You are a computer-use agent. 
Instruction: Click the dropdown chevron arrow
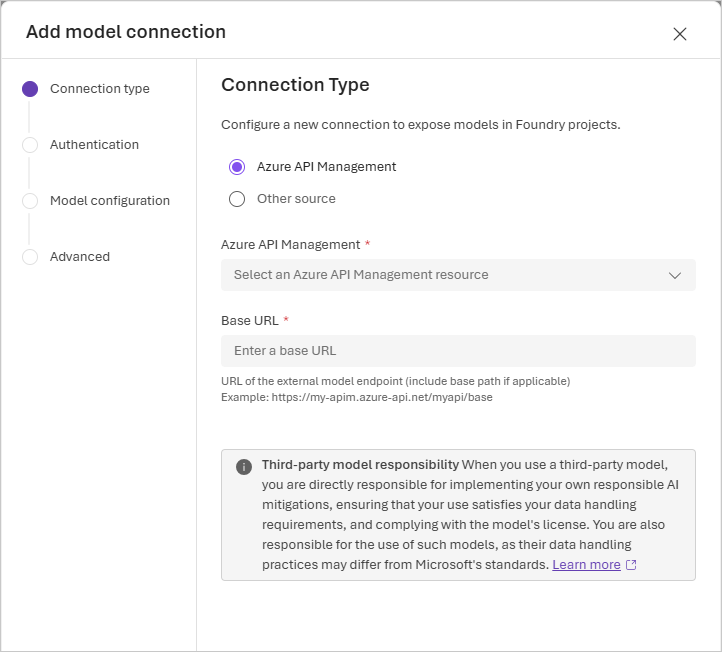(675, 275)
